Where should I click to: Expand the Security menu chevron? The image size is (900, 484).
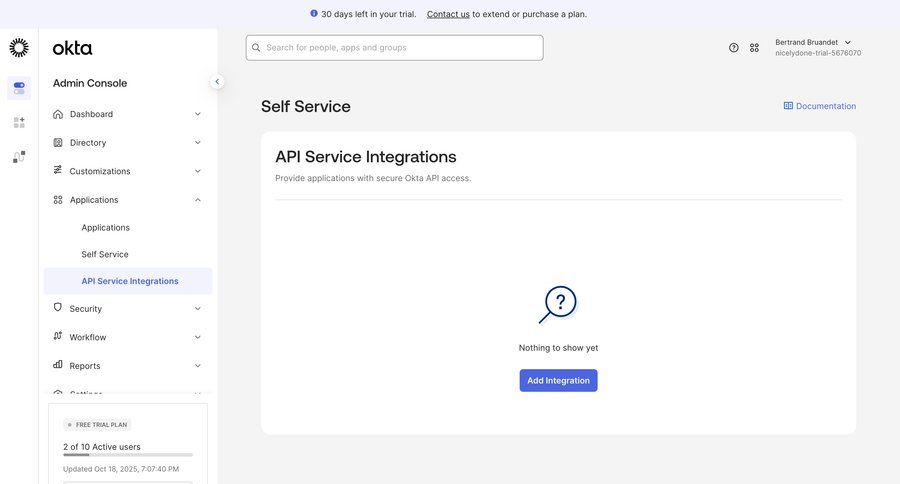tap(197, 308)
